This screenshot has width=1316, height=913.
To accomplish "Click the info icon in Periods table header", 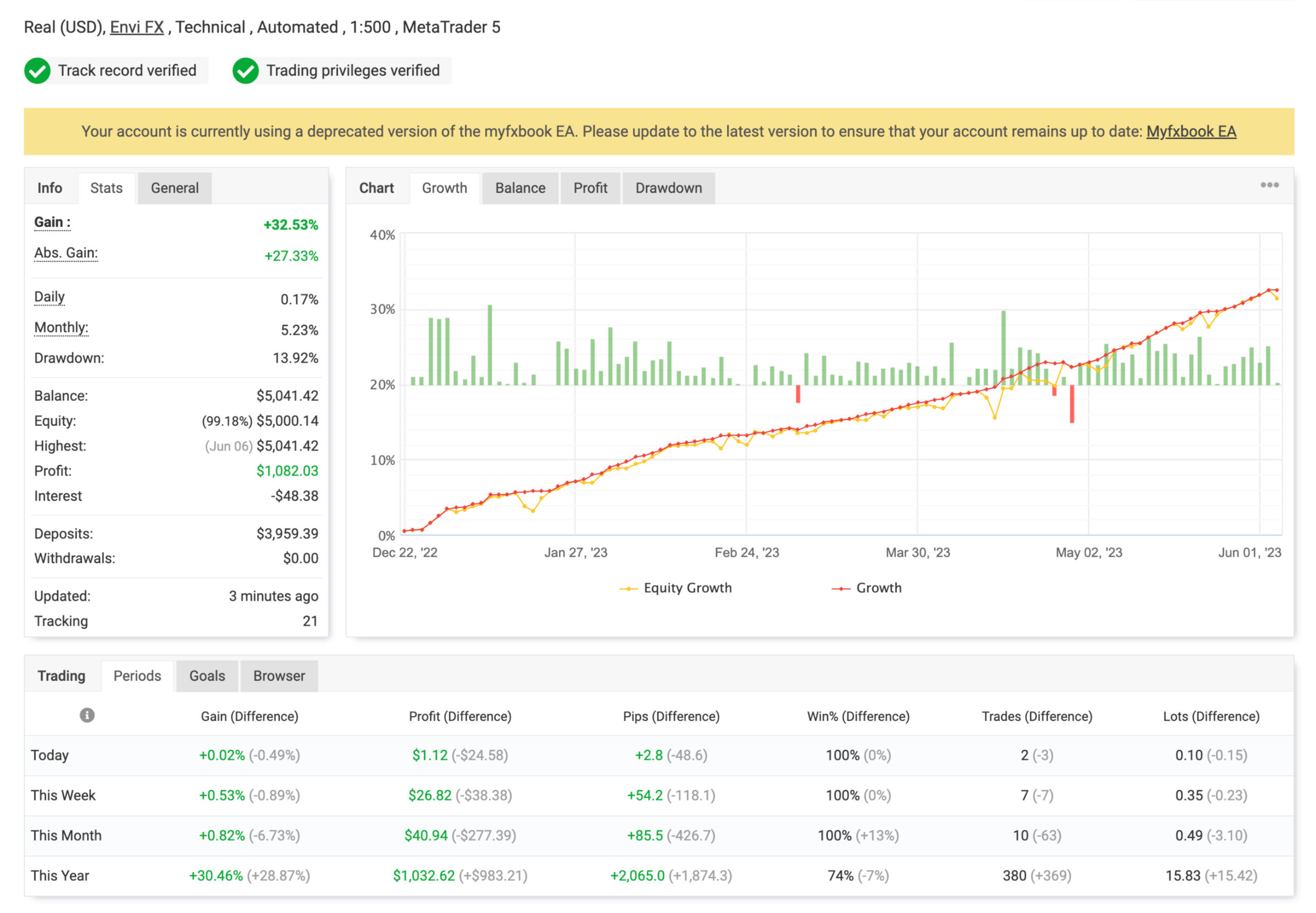I will point(87,715).
